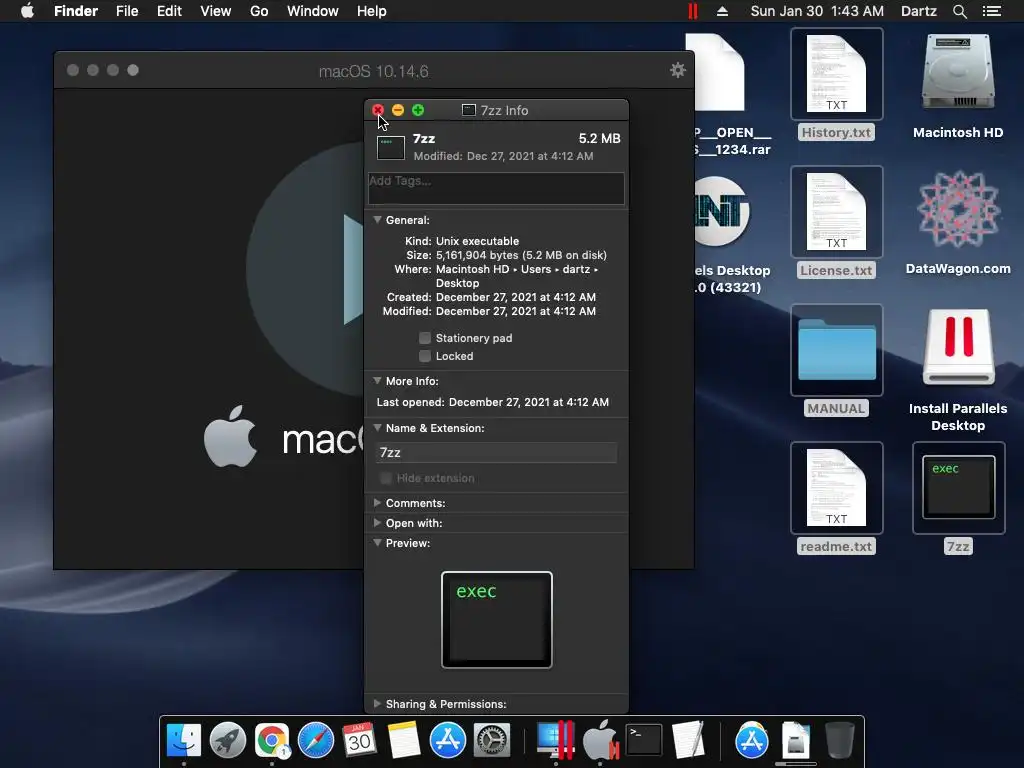Open the Applications folder stack in dock
The width and height of the screenshot is (1024, 768).
752,741
